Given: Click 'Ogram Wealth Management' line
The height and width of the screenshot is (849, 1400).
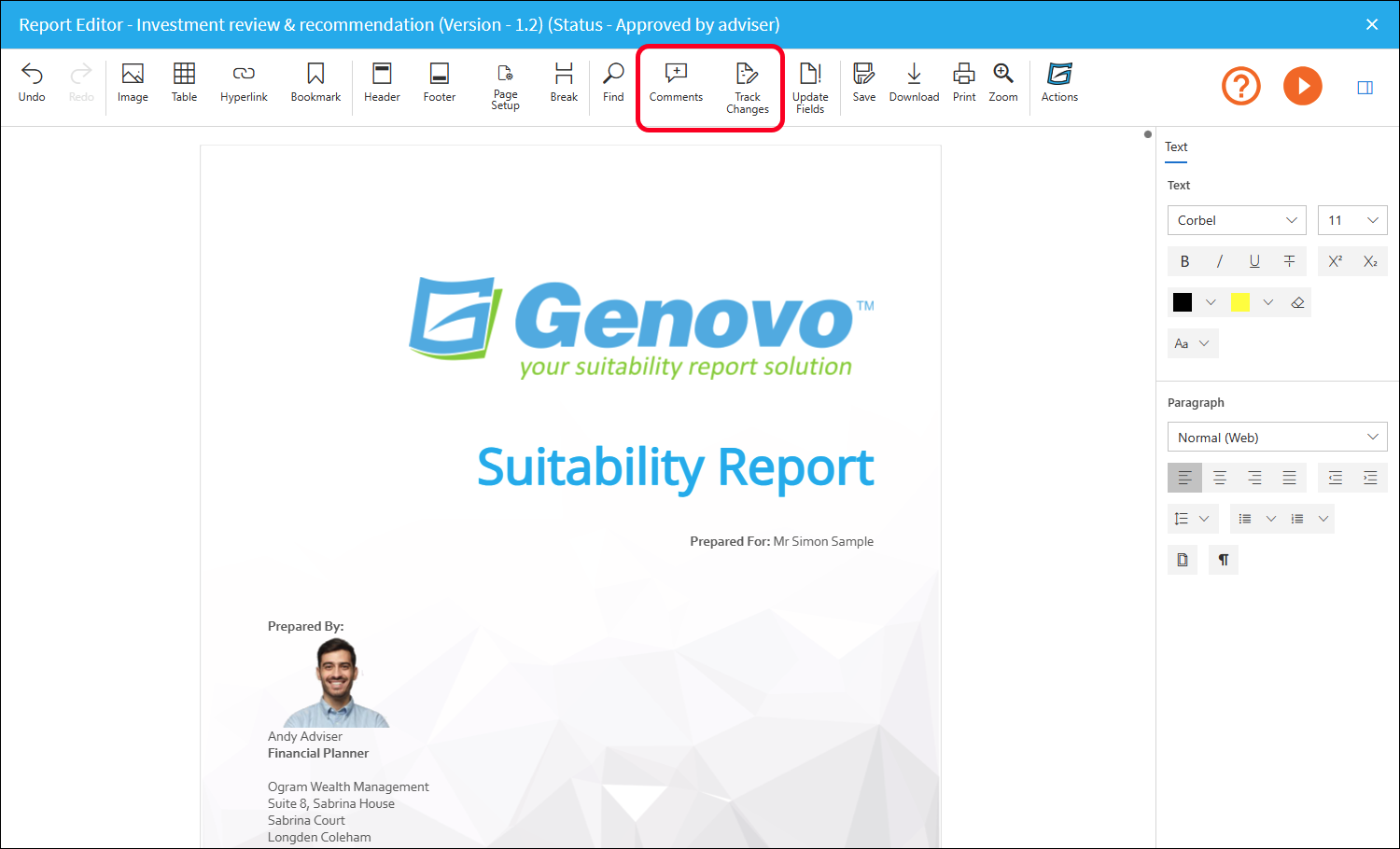Looking at the screenshot, I should click(348, 786).
